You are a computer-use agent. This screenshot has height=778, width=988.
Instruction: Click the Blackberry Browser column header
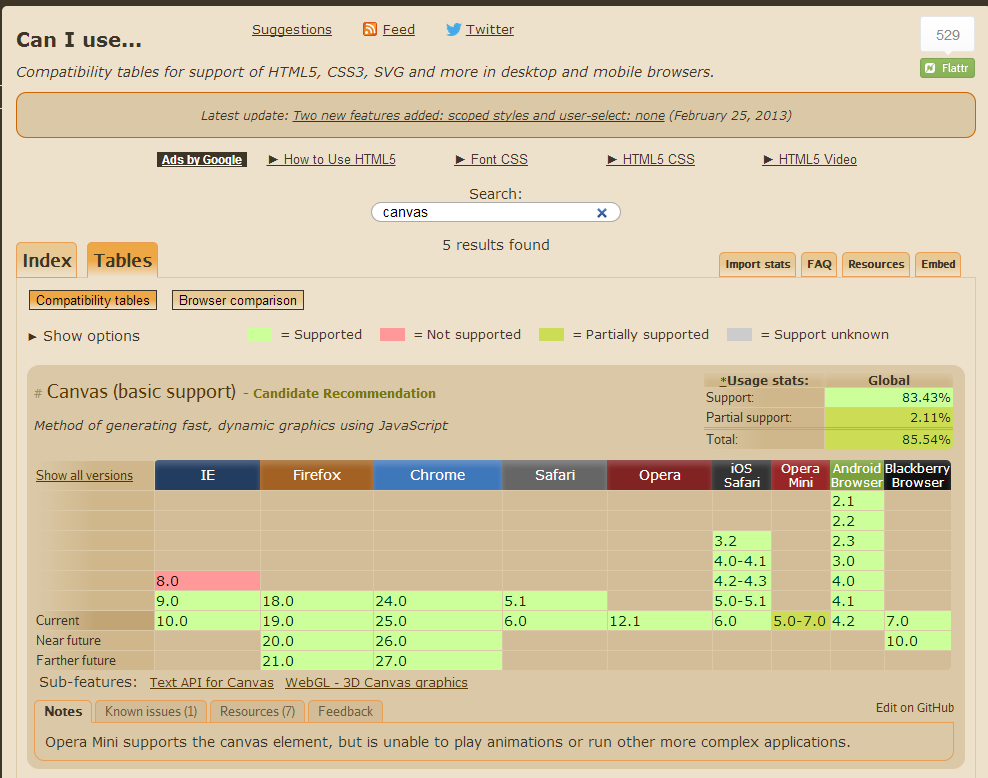click(917, 475)
